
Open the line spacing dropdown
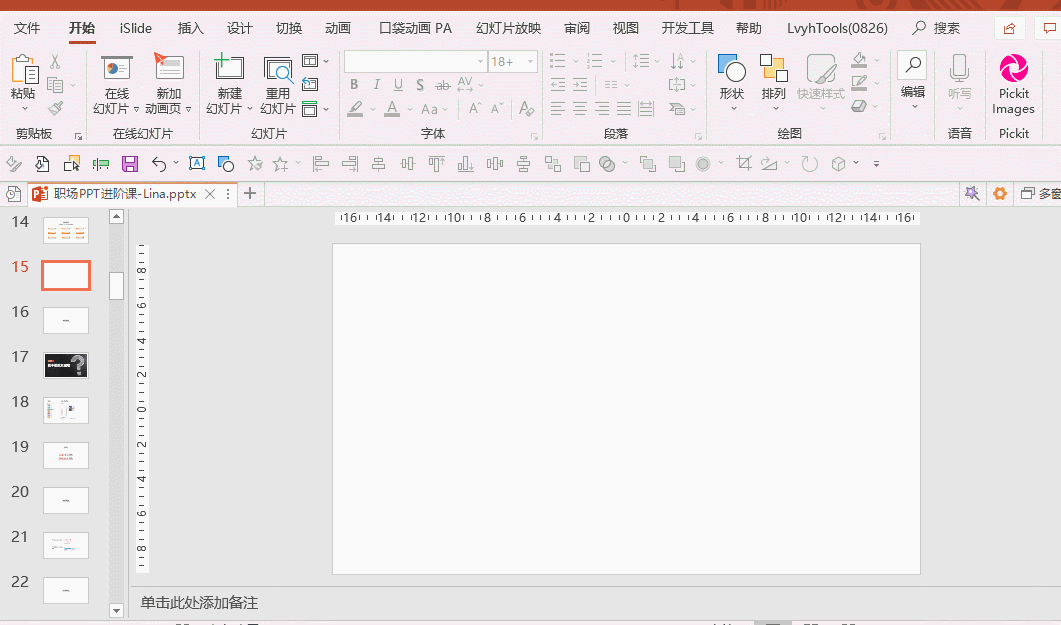pos(646,61)
